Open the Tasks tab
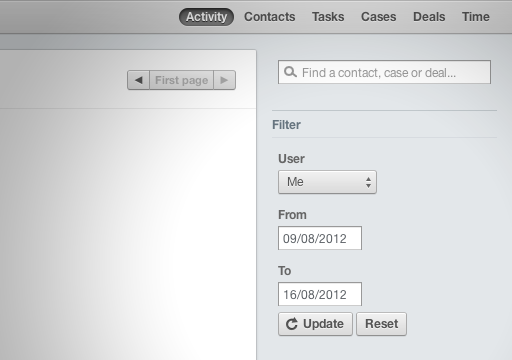This screenshot has height=360, width=512. coord(328,17)
